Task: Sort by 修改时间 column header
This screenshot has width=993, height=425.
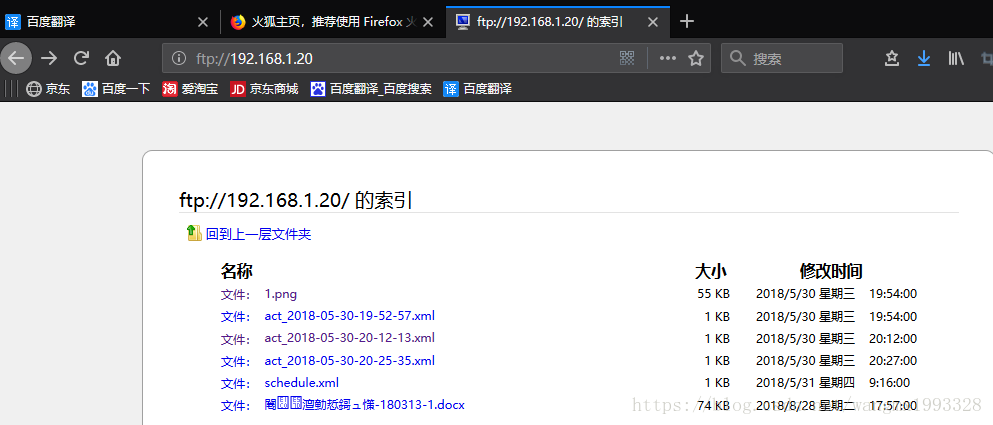Action: click(x=831, y=272)
